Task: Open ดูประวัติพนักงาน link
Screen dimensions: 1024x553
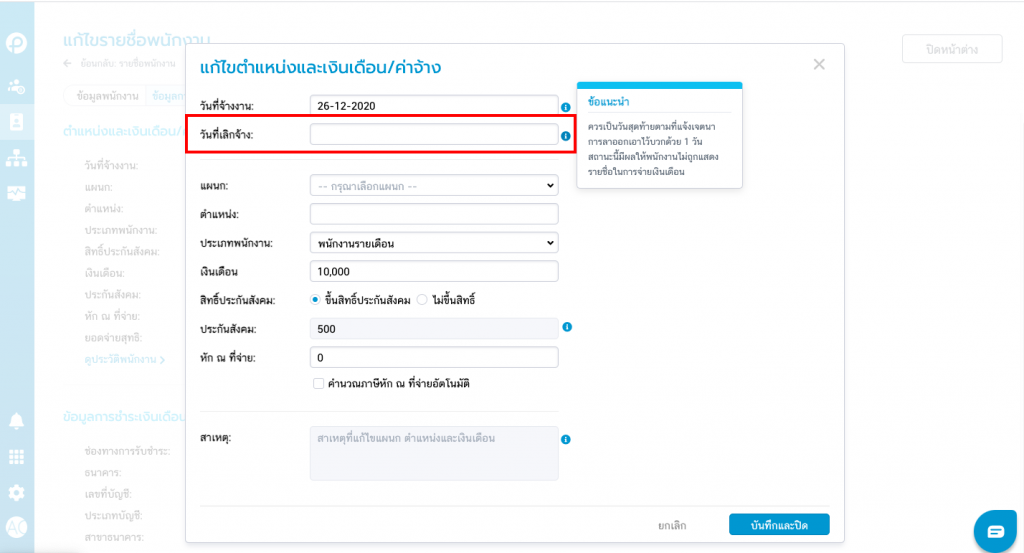Action: (124, 359)
